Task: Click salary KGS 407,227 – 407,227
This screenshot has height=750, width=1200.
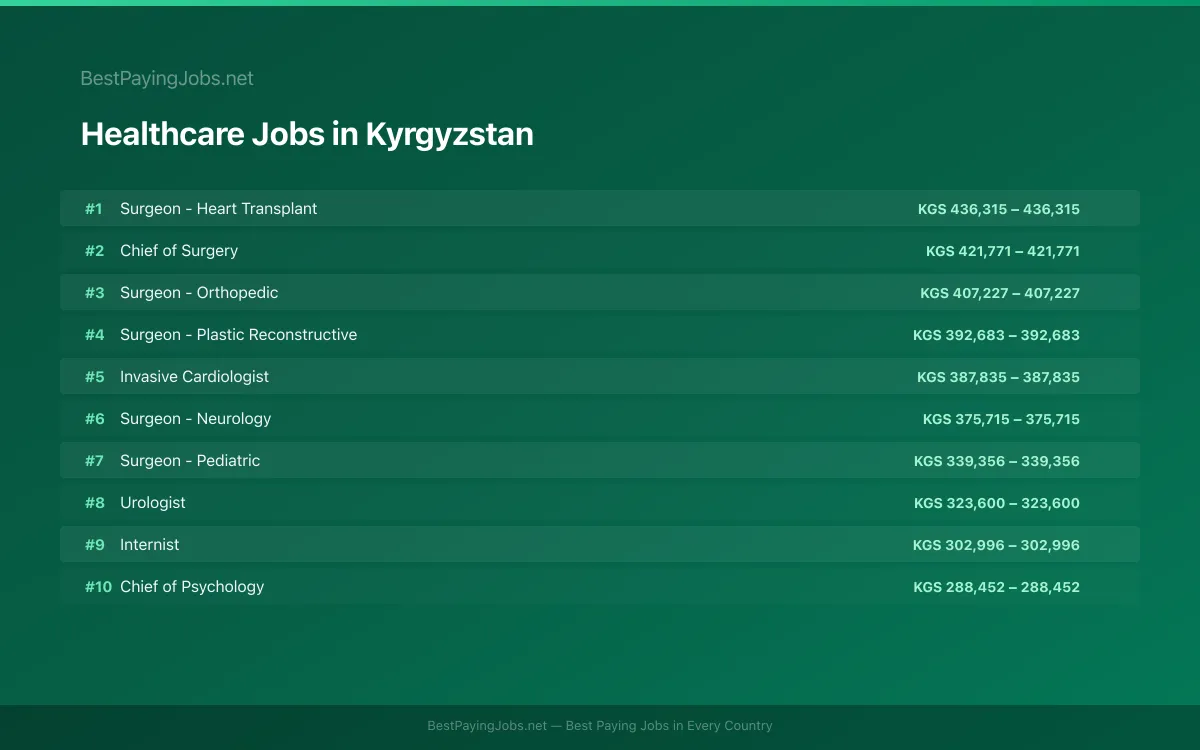Action: 1000,293
